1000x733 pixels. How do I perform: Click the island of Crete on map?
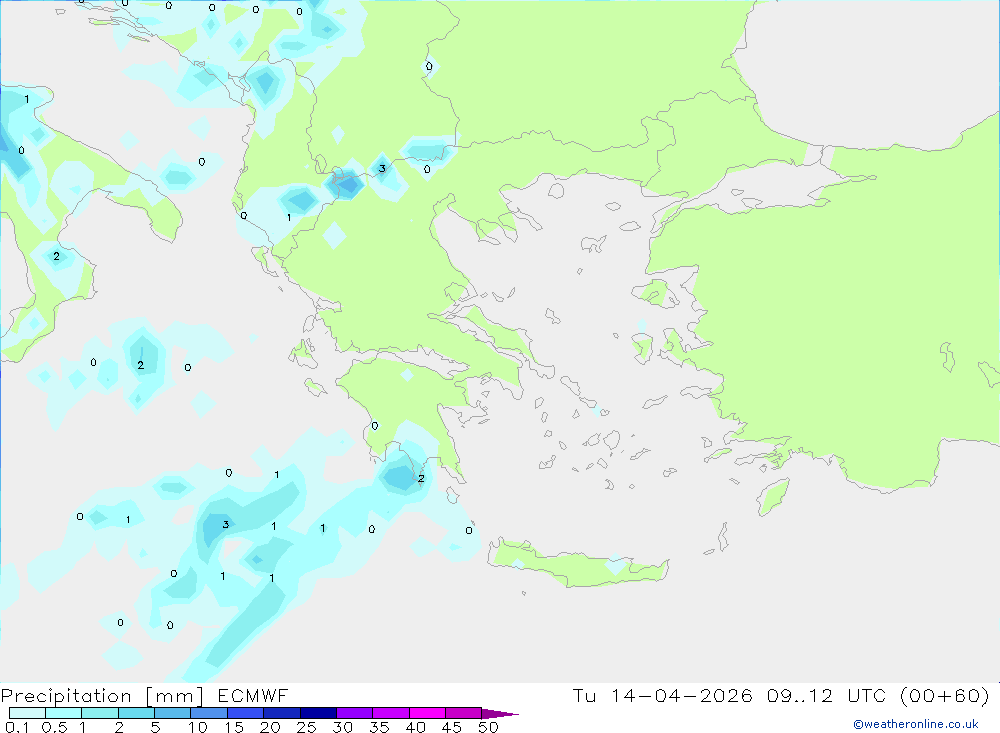(577, 563)
